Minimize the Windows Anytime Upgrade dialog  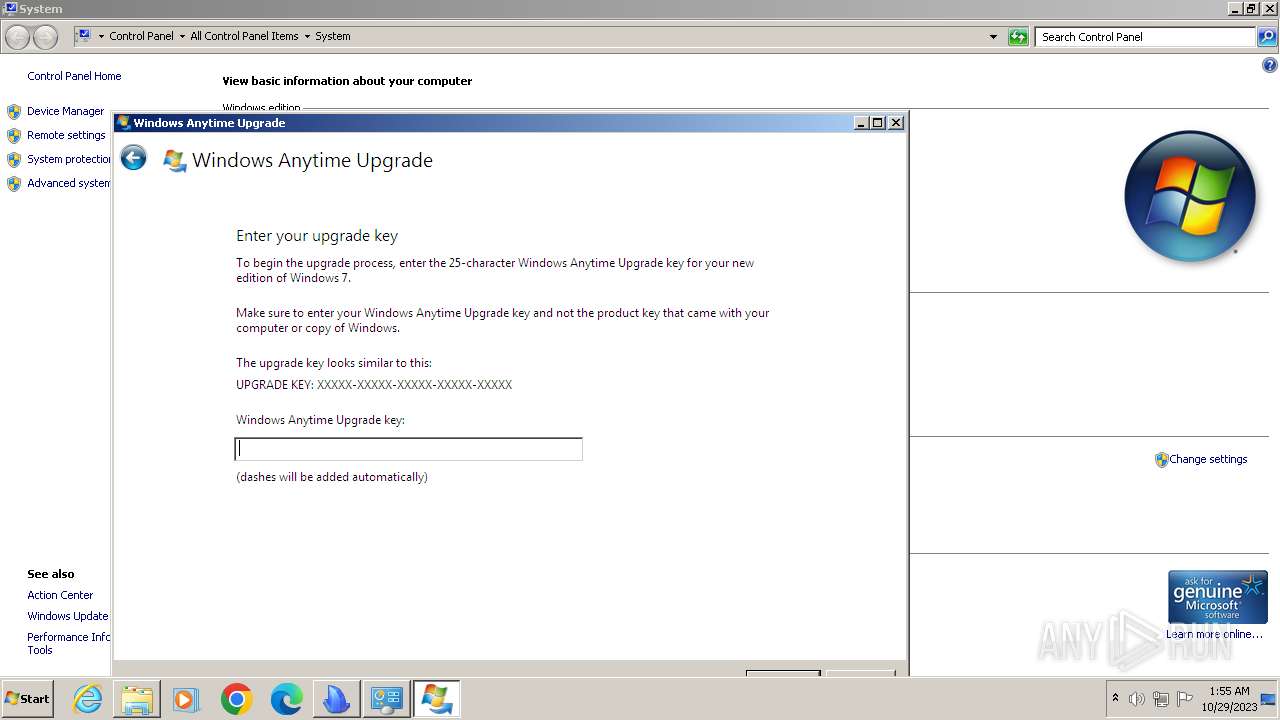click(861, 123)
